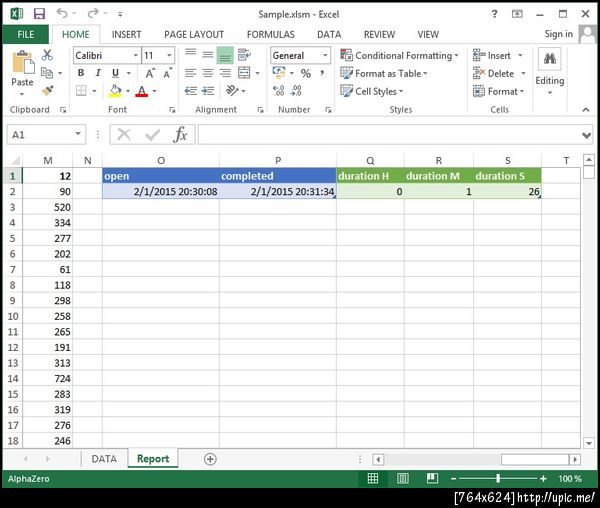The height and width of the screenshot is (508, 600).
Task: Apply percent style format
Action: point(305,73)
